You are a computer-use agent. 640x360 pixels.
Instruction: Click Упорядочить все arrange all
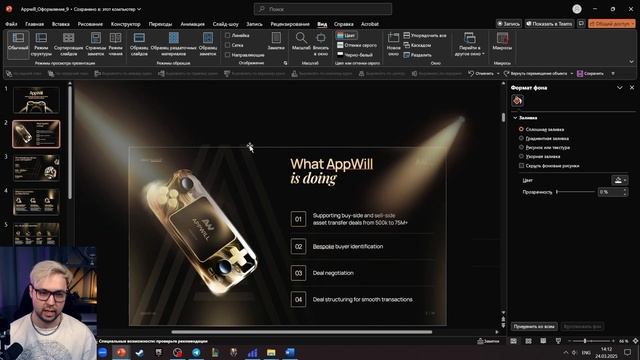pos(425,36)
